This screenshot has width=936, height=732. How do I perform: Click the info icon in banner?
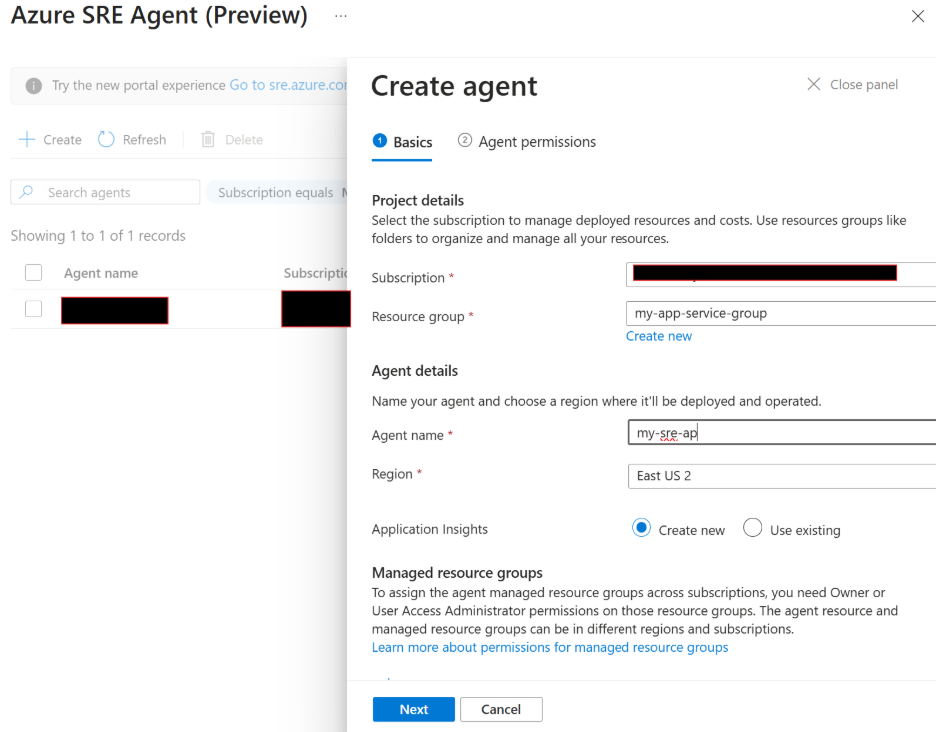tap(34, 86)
